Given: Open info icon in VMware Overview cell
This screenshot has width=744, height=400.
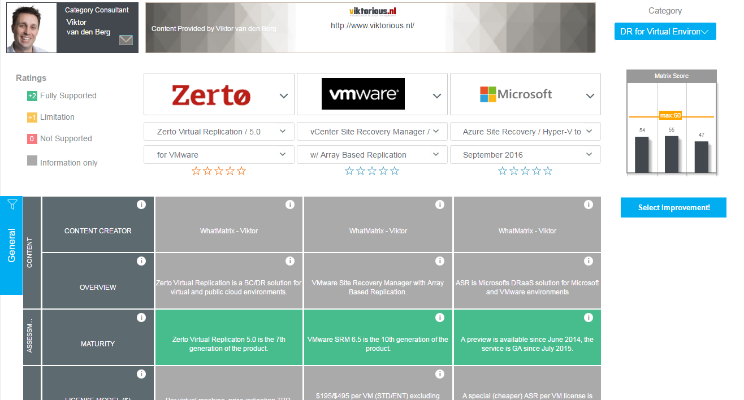Looking at the screenshot, I should coord(438,261).
